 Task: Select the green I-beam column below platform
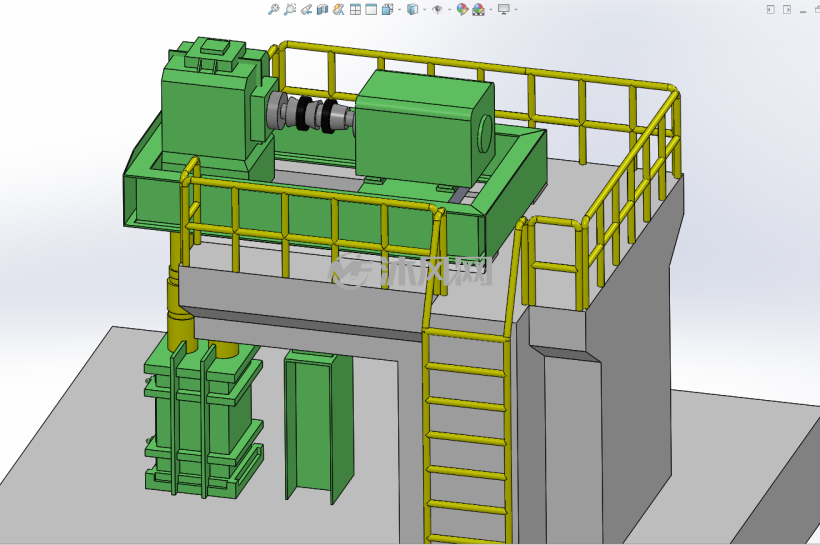point(318,426)
